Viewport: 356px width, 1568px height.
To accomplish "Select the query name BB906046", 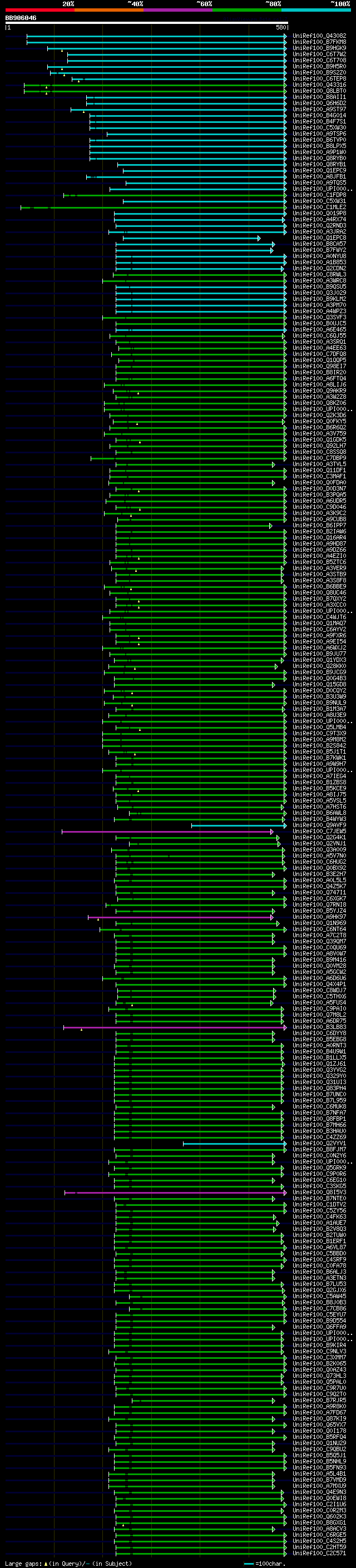I will click(21, 18).
